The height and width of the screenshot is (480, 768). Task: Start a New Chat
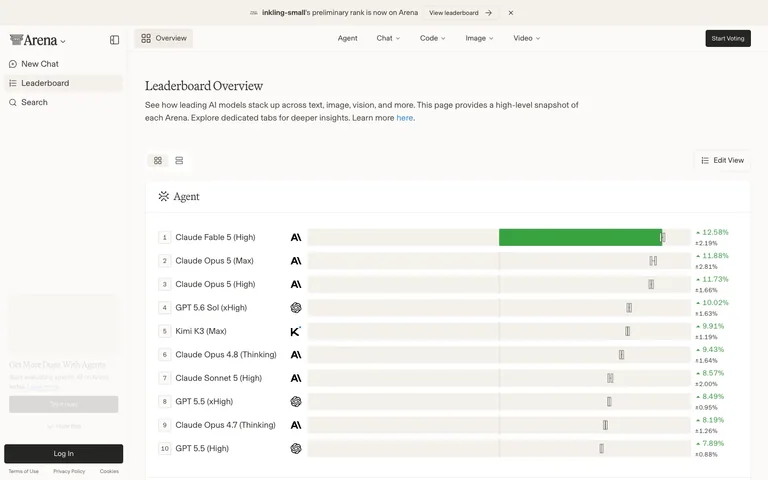click(64, 64)
